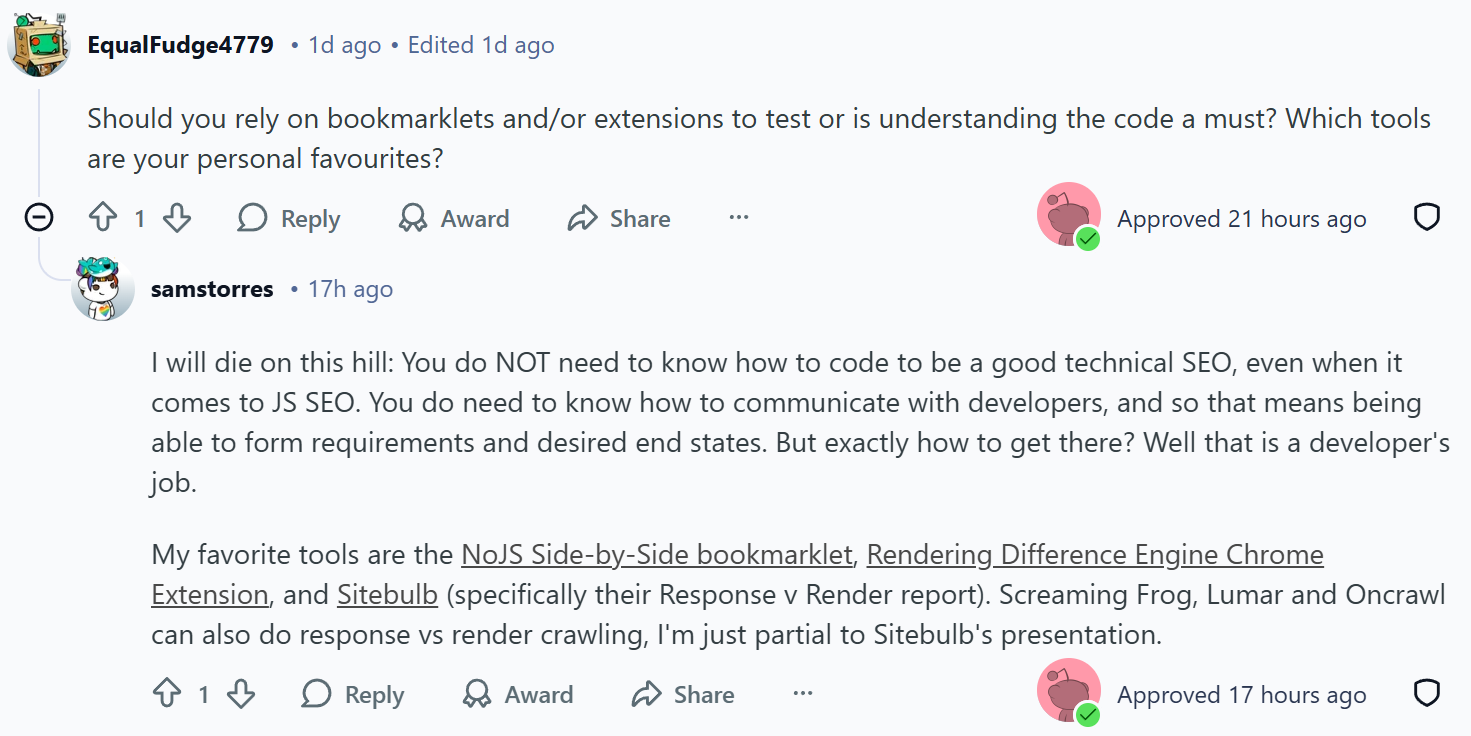Upvote EqualFudge4779's comment
This screenshot has height=736, width=1471.
(x=103, y=218)
